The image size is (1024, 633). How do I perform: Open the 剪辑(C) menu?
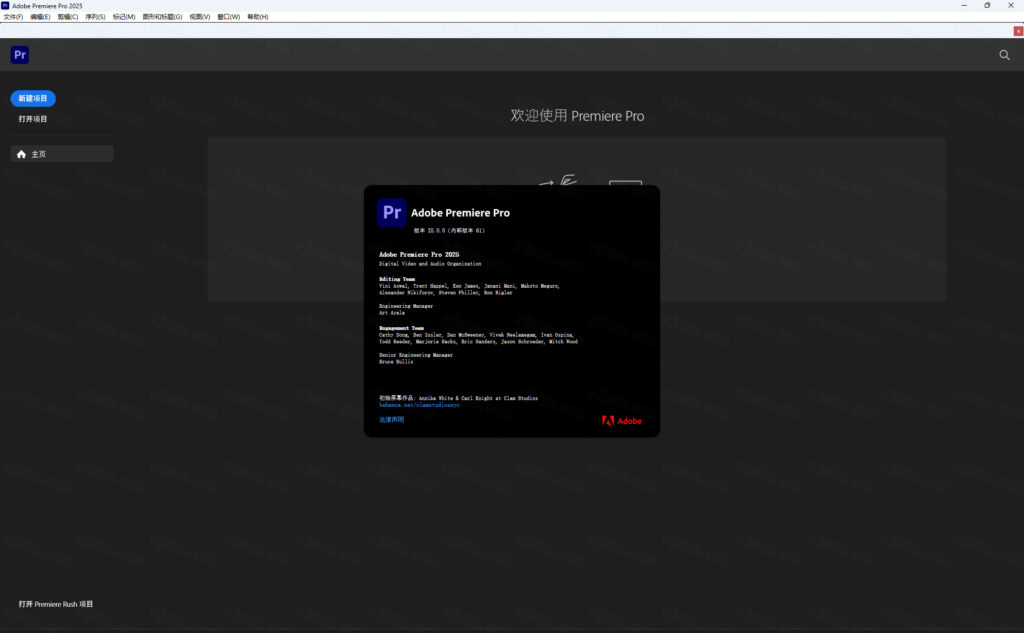[x=68, y=17]
